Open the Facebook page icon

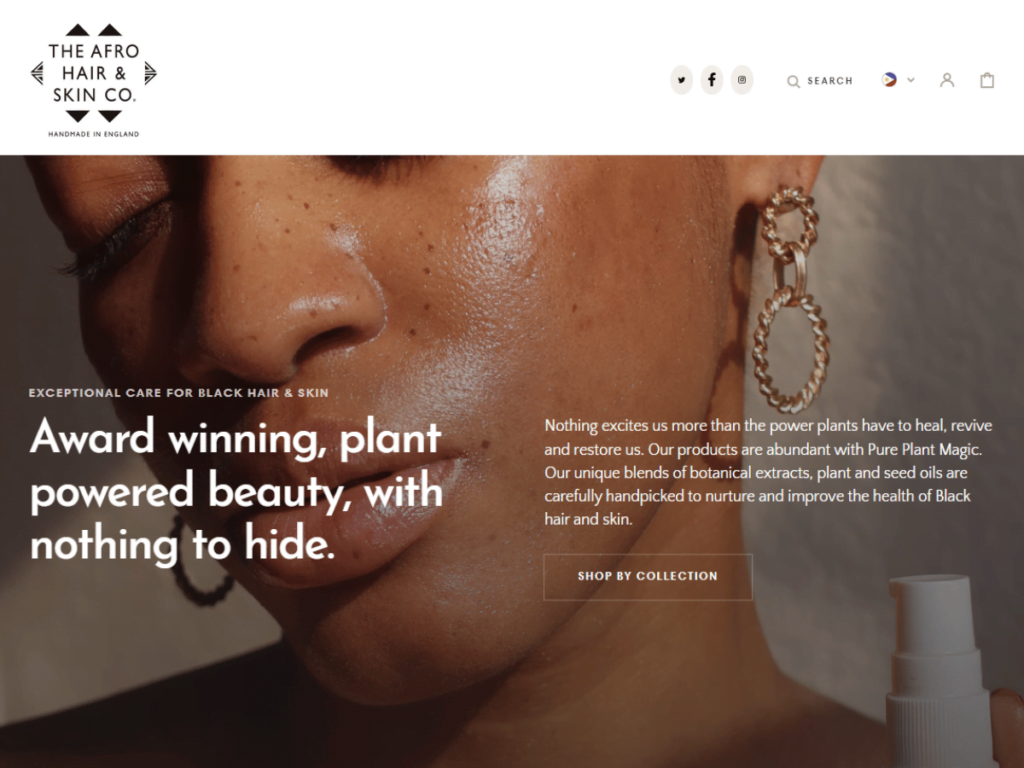click(712, 80)
